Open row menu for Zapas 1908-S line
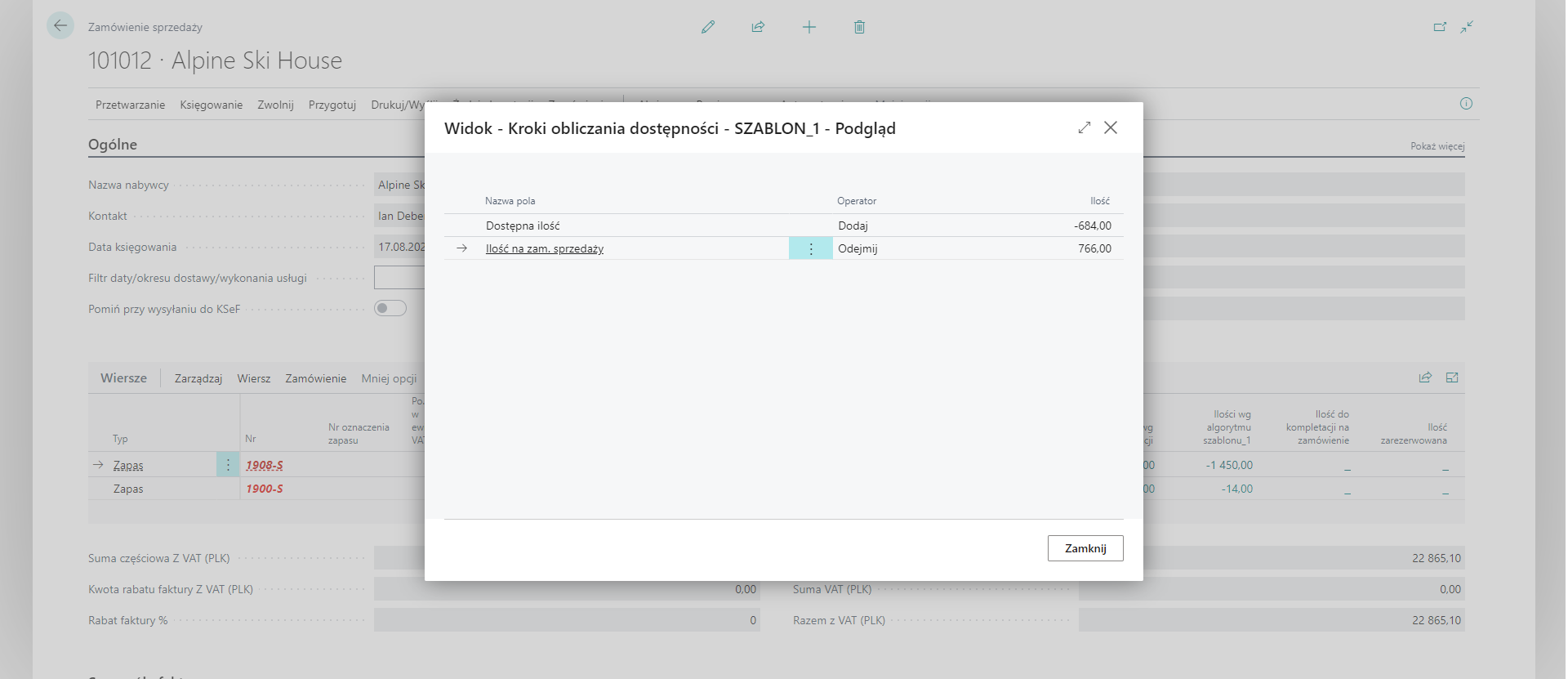The height and width of the screenshot is (679, 1568). (228, 465)
